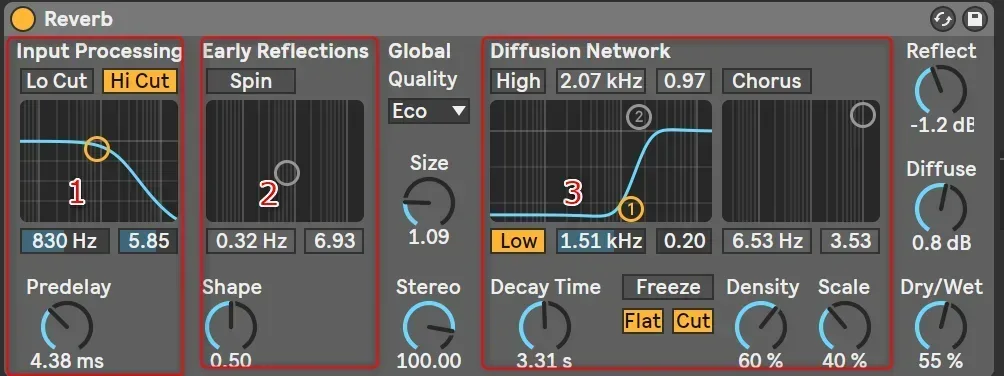Image resolution: width=1004 pixels, height=376 pixels.
Task: Click the Shape value 0.50
Action: (231, 361)
